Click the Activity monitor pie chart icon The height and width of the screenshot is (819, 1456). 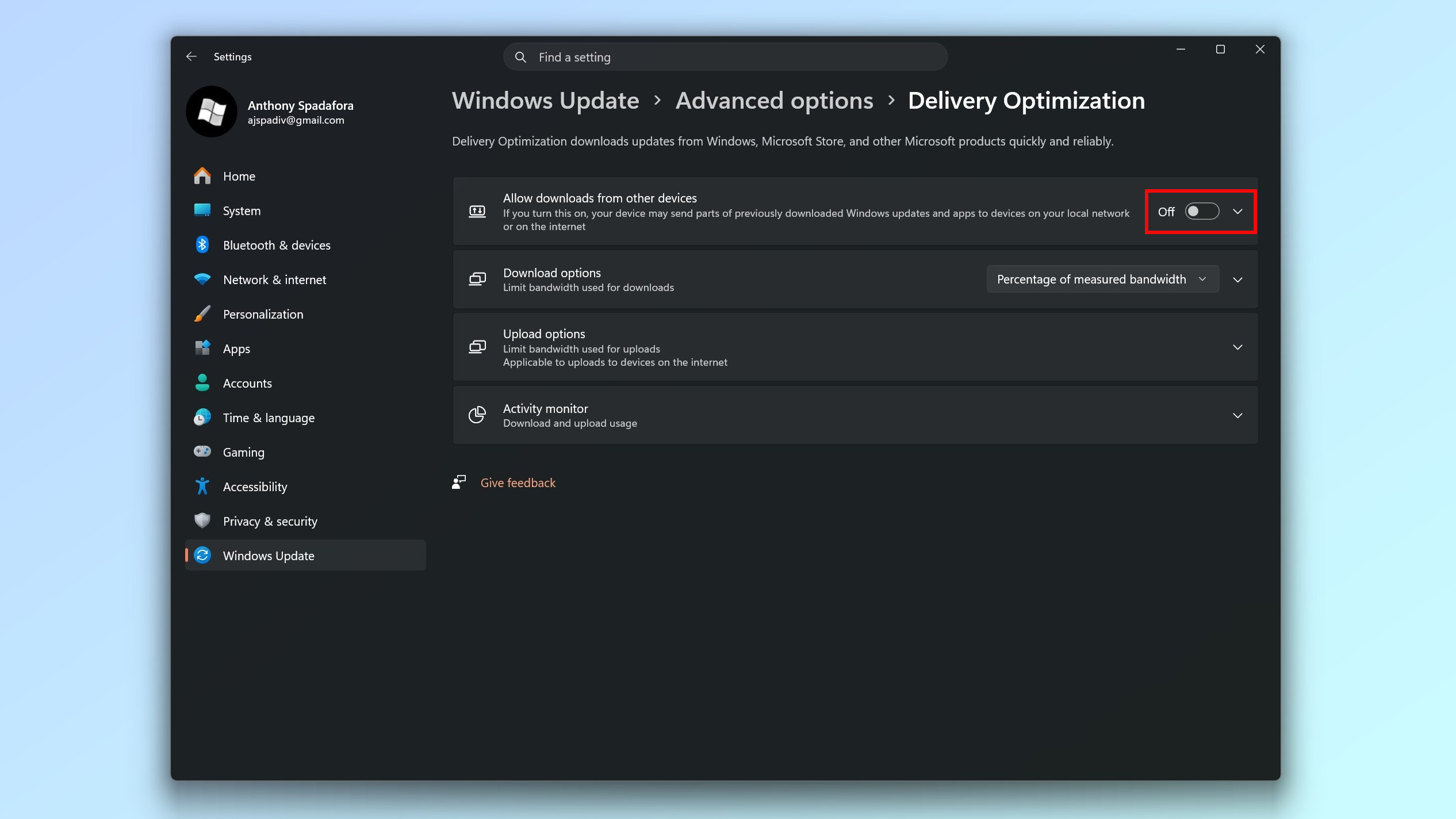(x=477, y=415)
